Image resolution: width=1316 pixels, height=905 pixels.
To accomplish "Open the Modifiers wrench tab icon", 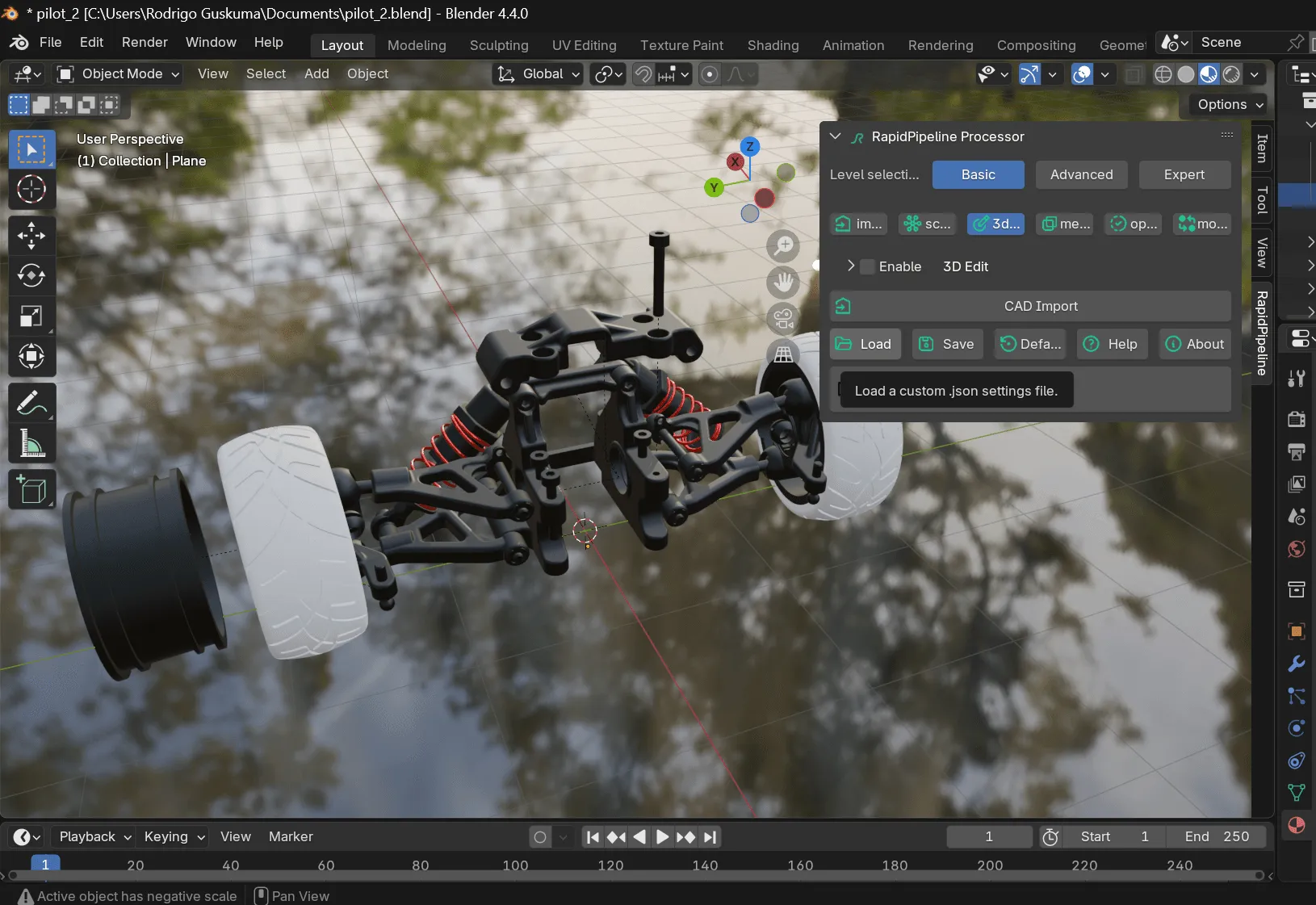I will 1297,664.
